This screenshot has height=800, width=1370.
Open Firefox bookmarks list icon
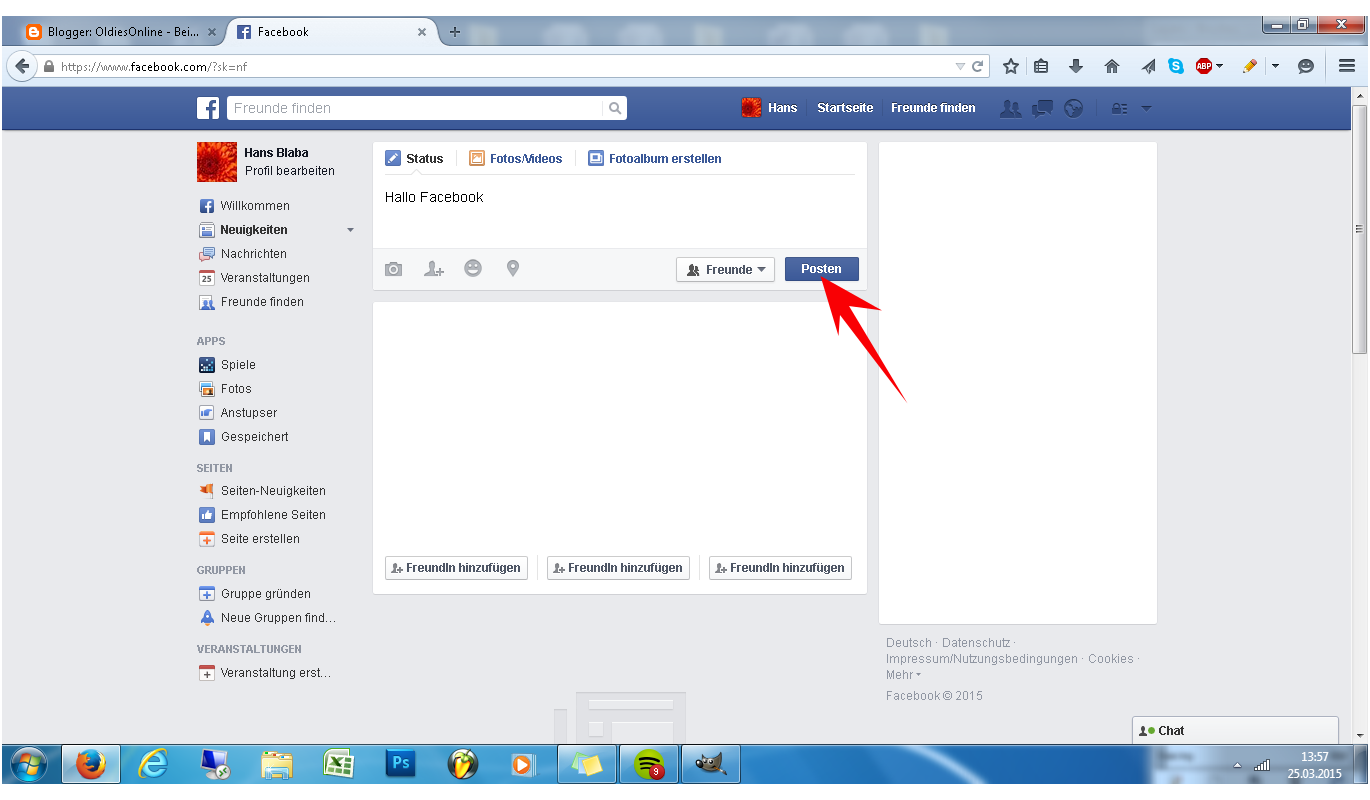click(1041, 66)
